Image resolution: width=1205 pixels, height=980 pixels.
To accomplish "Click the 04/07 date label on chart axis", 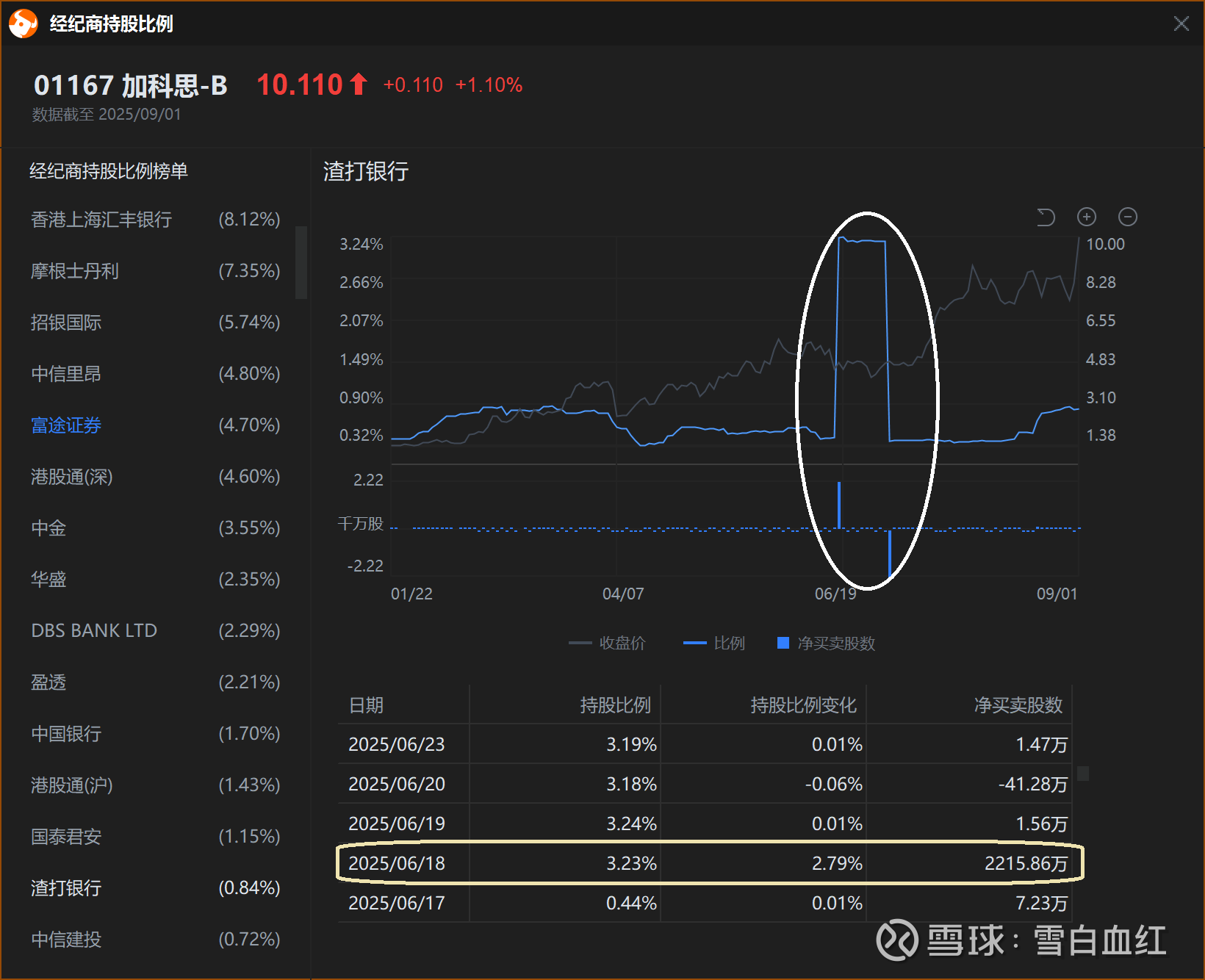I will pyautogui.click(x=623, y=594).
